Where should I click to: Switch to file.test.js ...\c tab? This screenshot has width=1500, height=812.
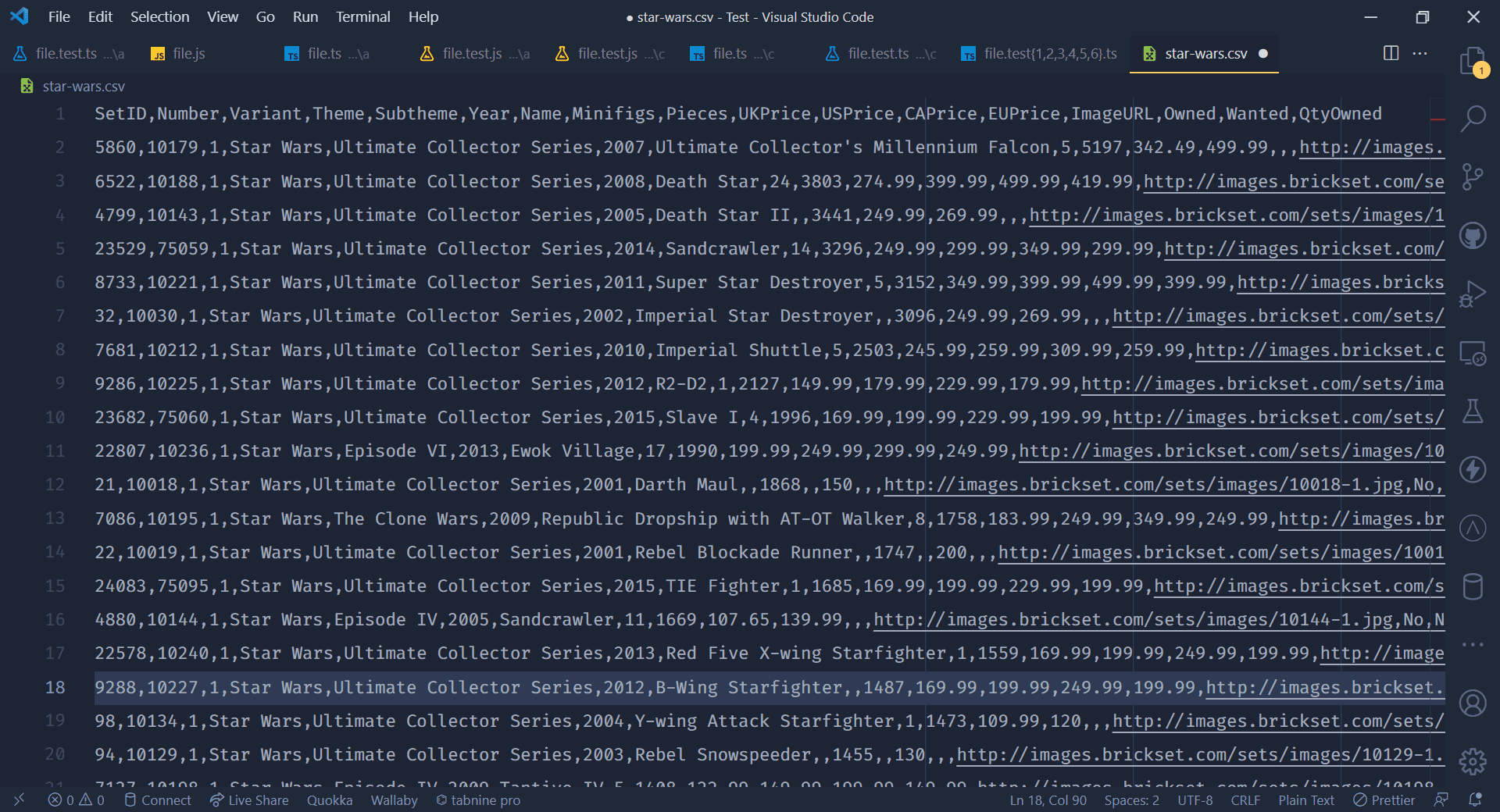pos(612,54)
